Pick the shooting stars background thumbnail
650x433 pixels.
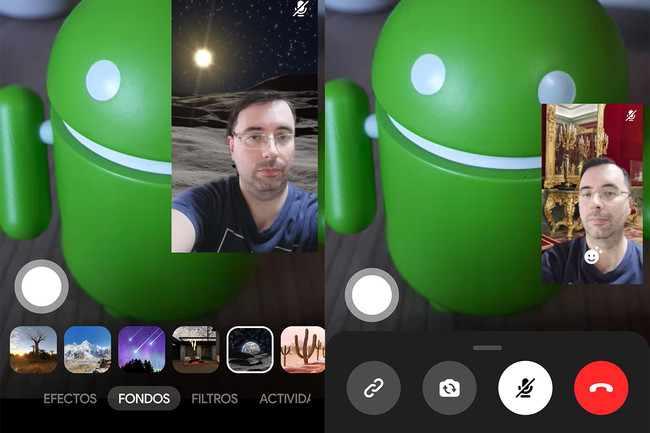142,350
